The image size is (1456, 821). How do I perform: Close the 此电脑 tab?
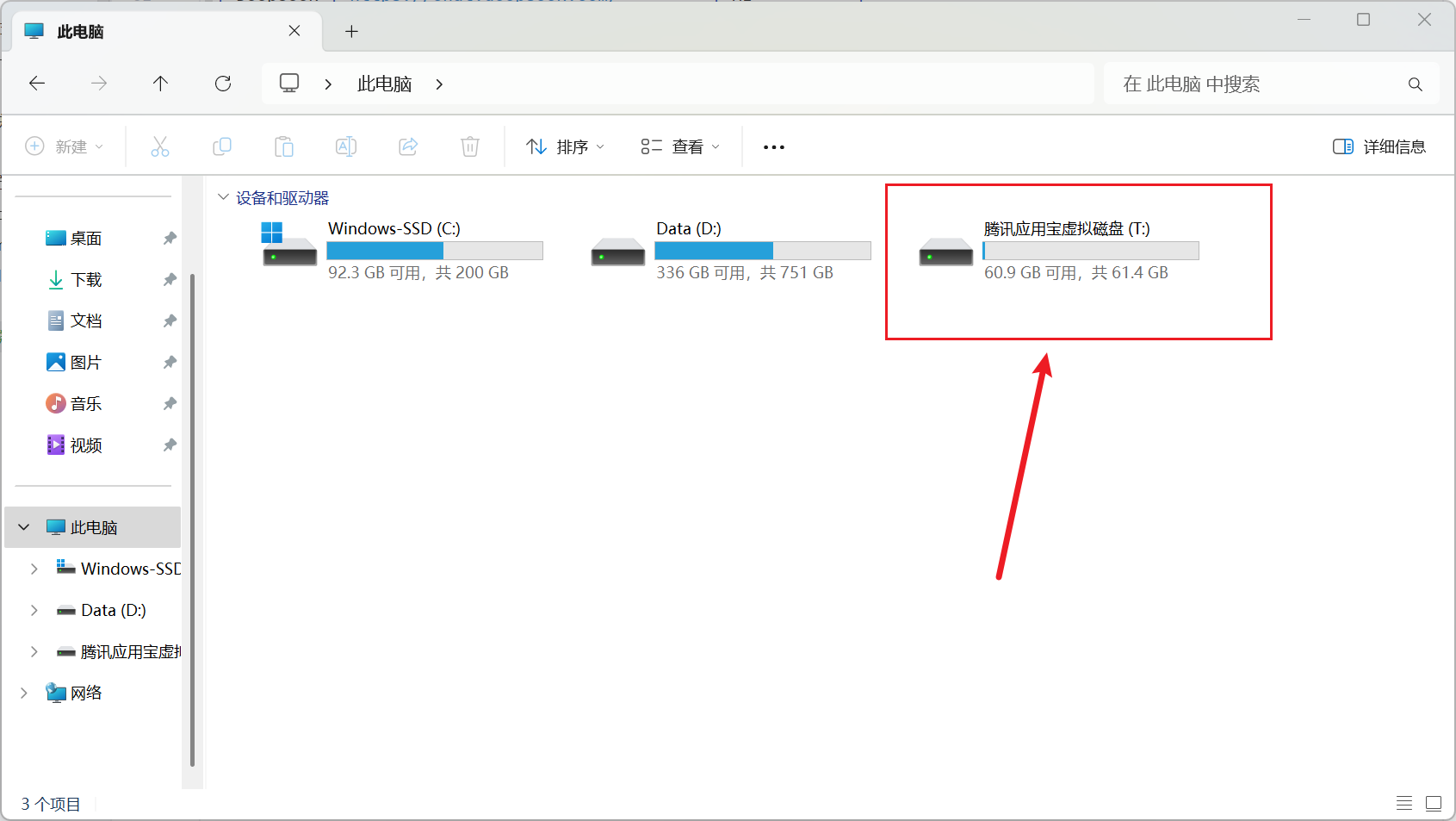pyautogui.click(x=294, y=31)
